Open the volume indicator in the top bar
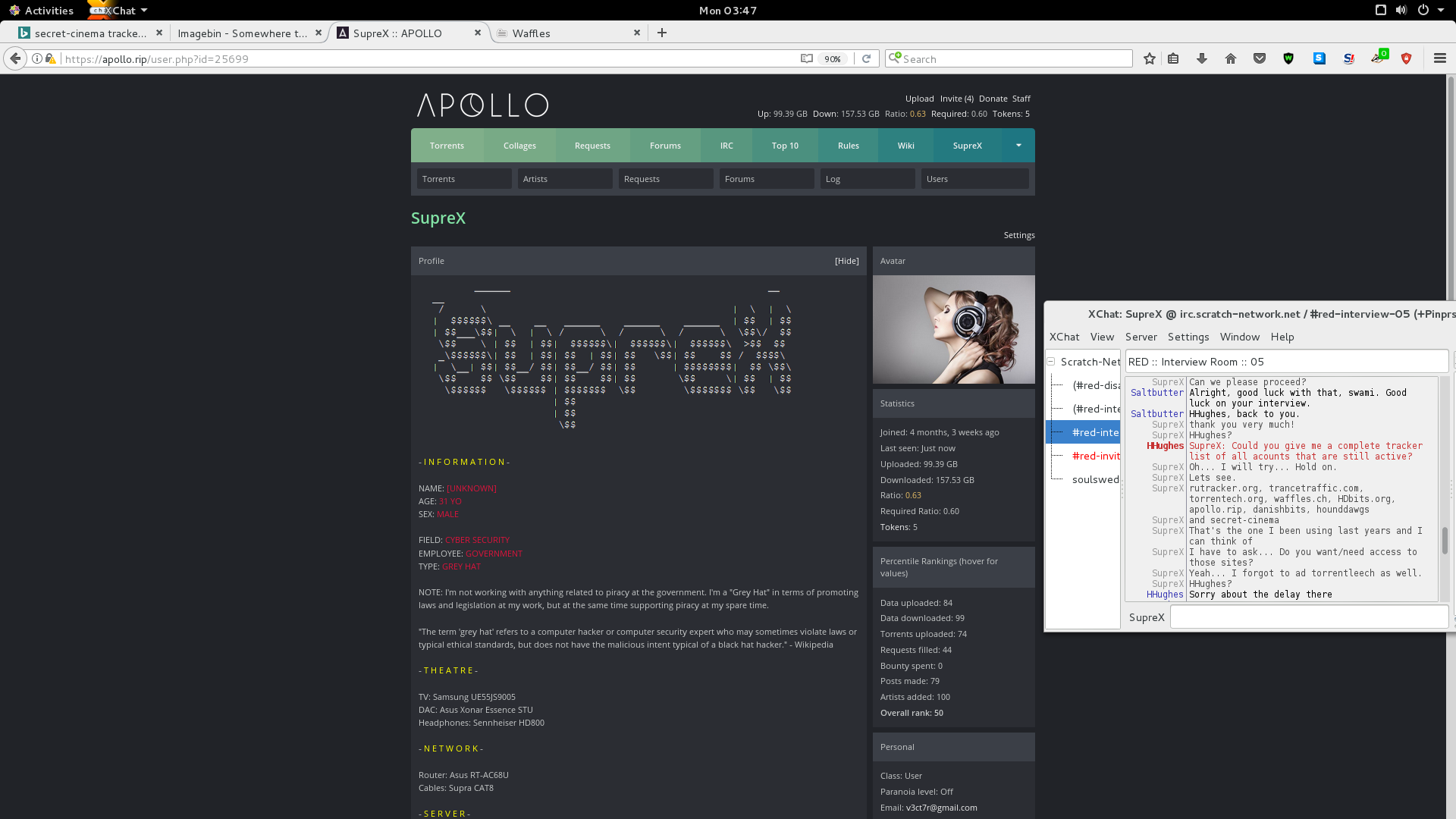 tap(1401, 10)
